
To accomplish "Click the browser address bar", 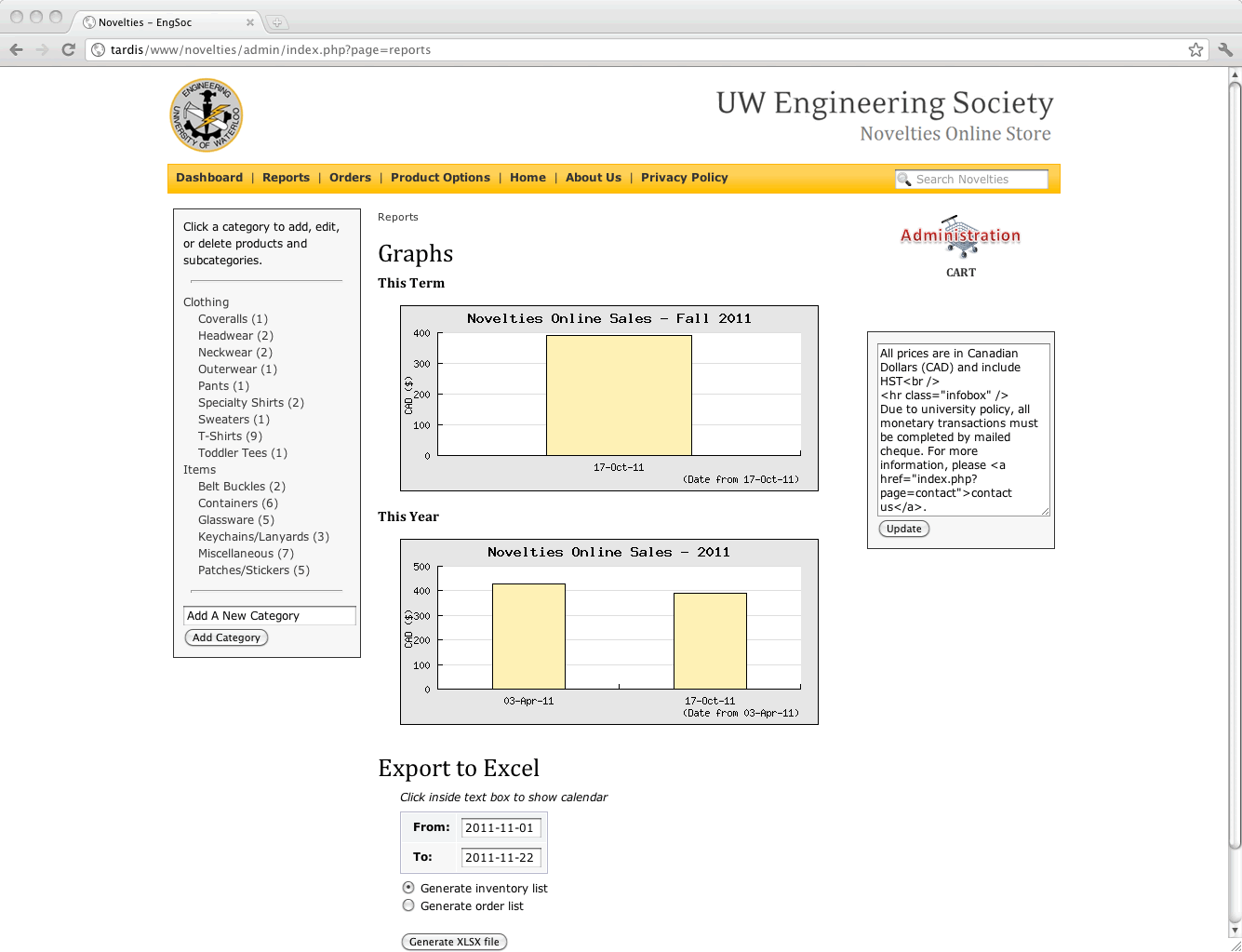I will [x=647, y=49].
